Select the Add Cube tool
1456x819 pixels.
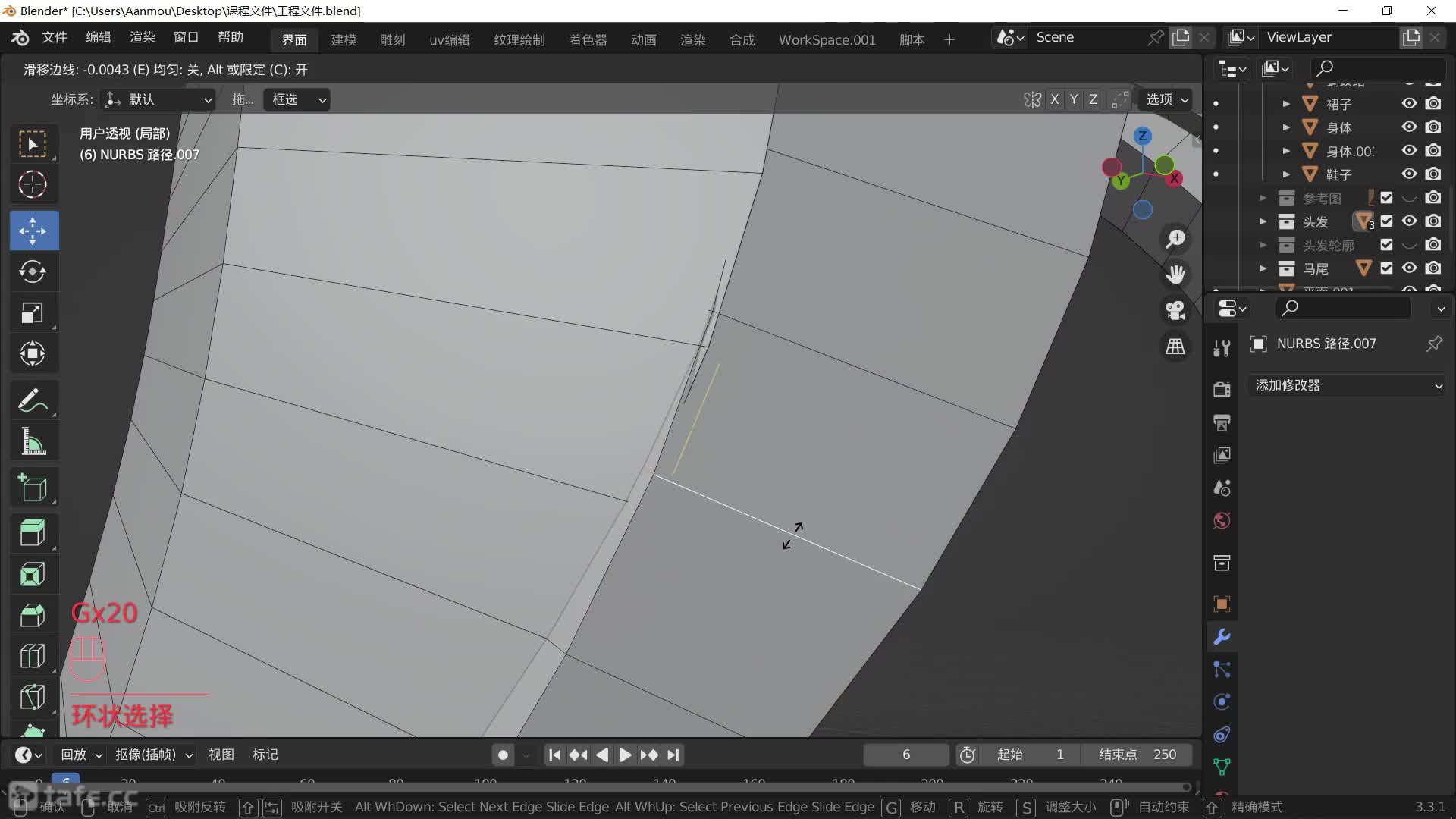(x=33, y=488)
